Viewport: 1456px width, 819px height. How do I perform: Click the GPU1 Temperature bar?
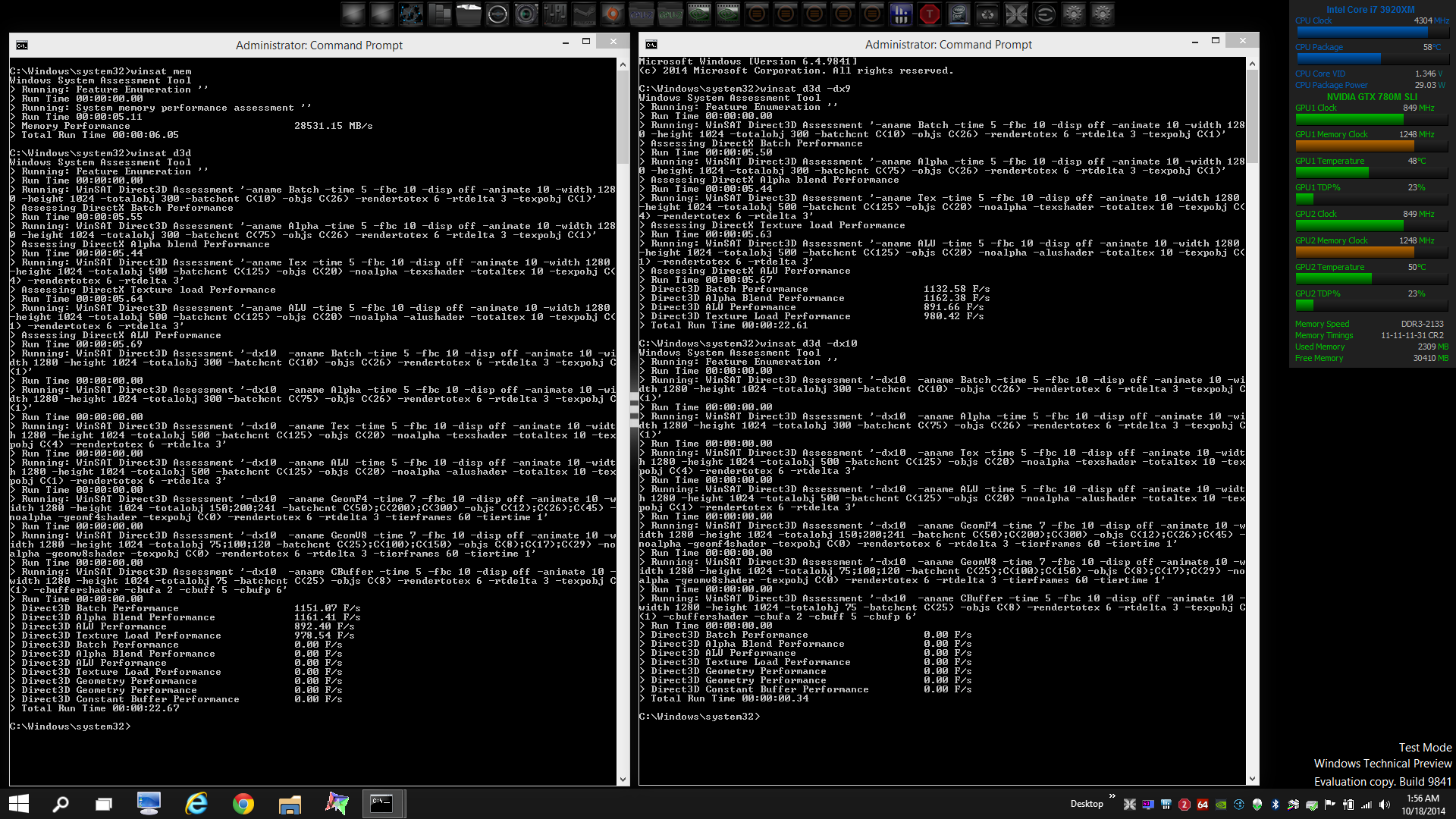tap(1372, 173)
